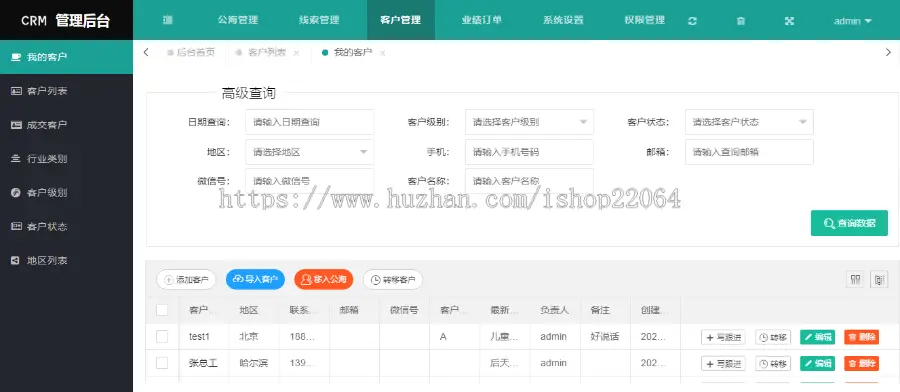Check the test1 row checkbox
This screenshot has width=900, height=392.
tap(162, 337)
